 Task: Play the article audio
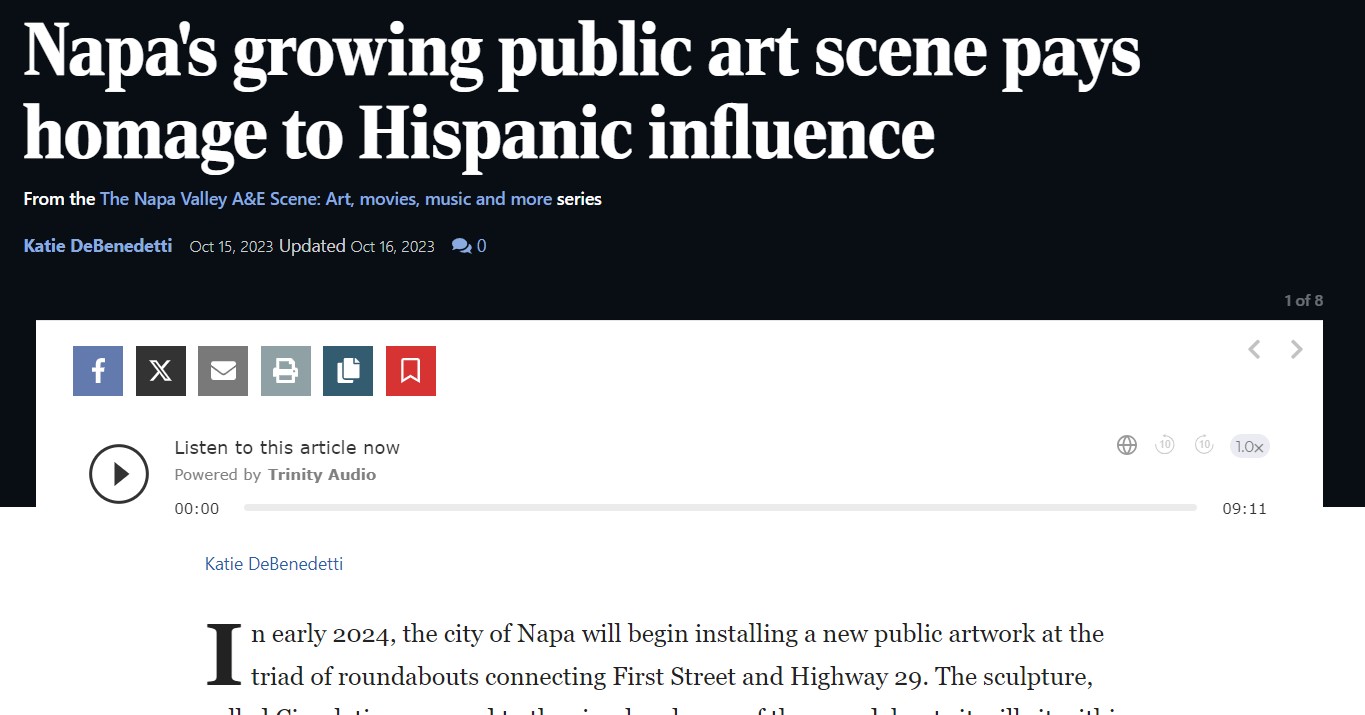point(119,474)
